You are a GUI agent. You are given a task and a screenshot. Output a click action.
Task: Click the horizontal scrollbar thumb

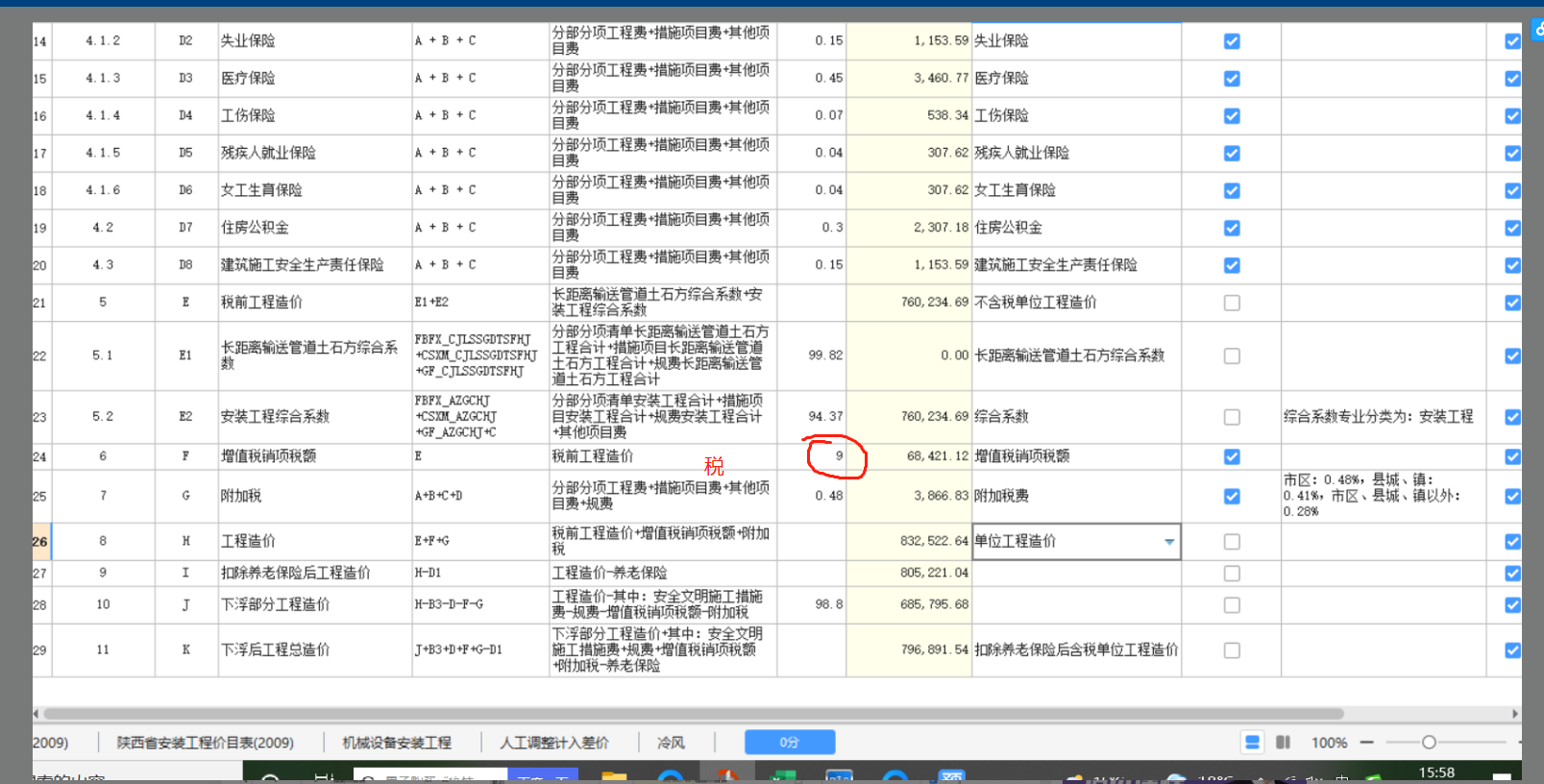click(693, 714)
